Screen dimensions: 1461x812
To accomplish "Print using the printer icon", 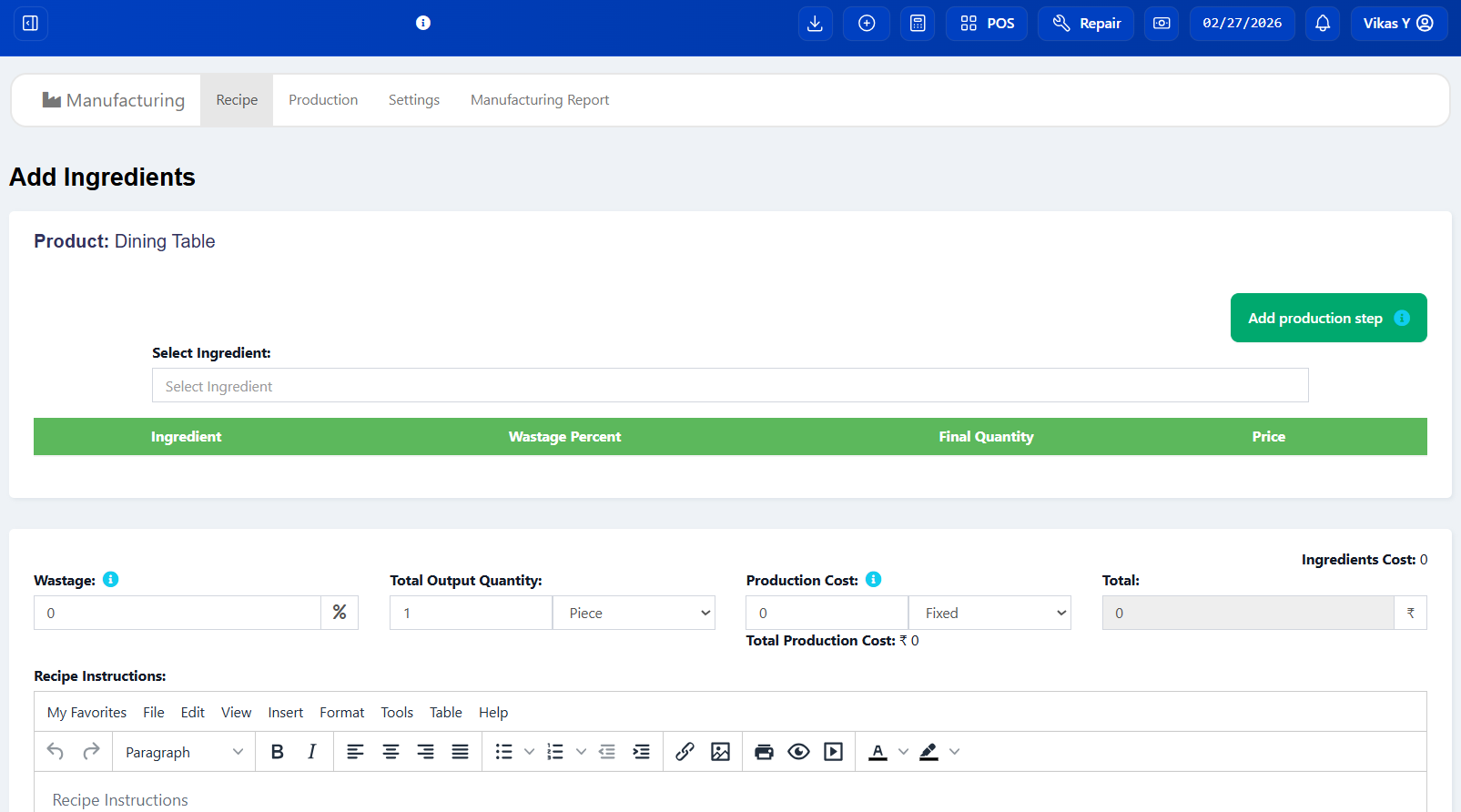I will pyautogui.click(x=764, y=751).
